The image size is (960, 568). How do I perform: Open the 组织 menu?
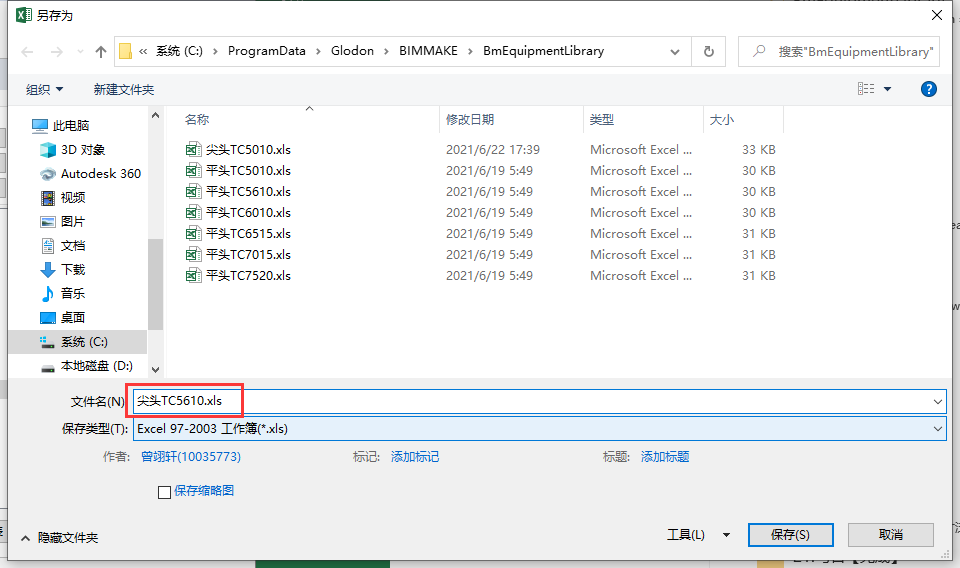pyautogui.click(x=44, y=89)
